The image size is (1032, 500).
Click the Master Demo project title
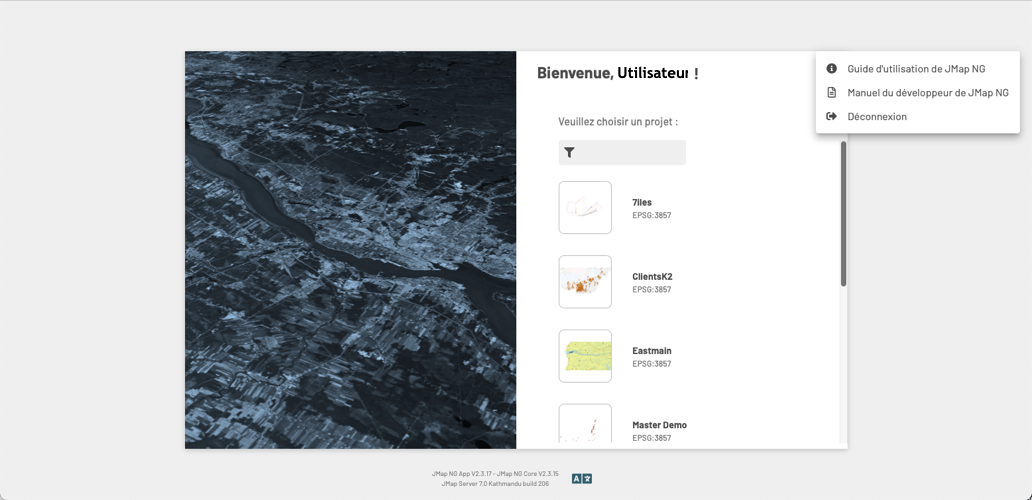click(659, 425)
